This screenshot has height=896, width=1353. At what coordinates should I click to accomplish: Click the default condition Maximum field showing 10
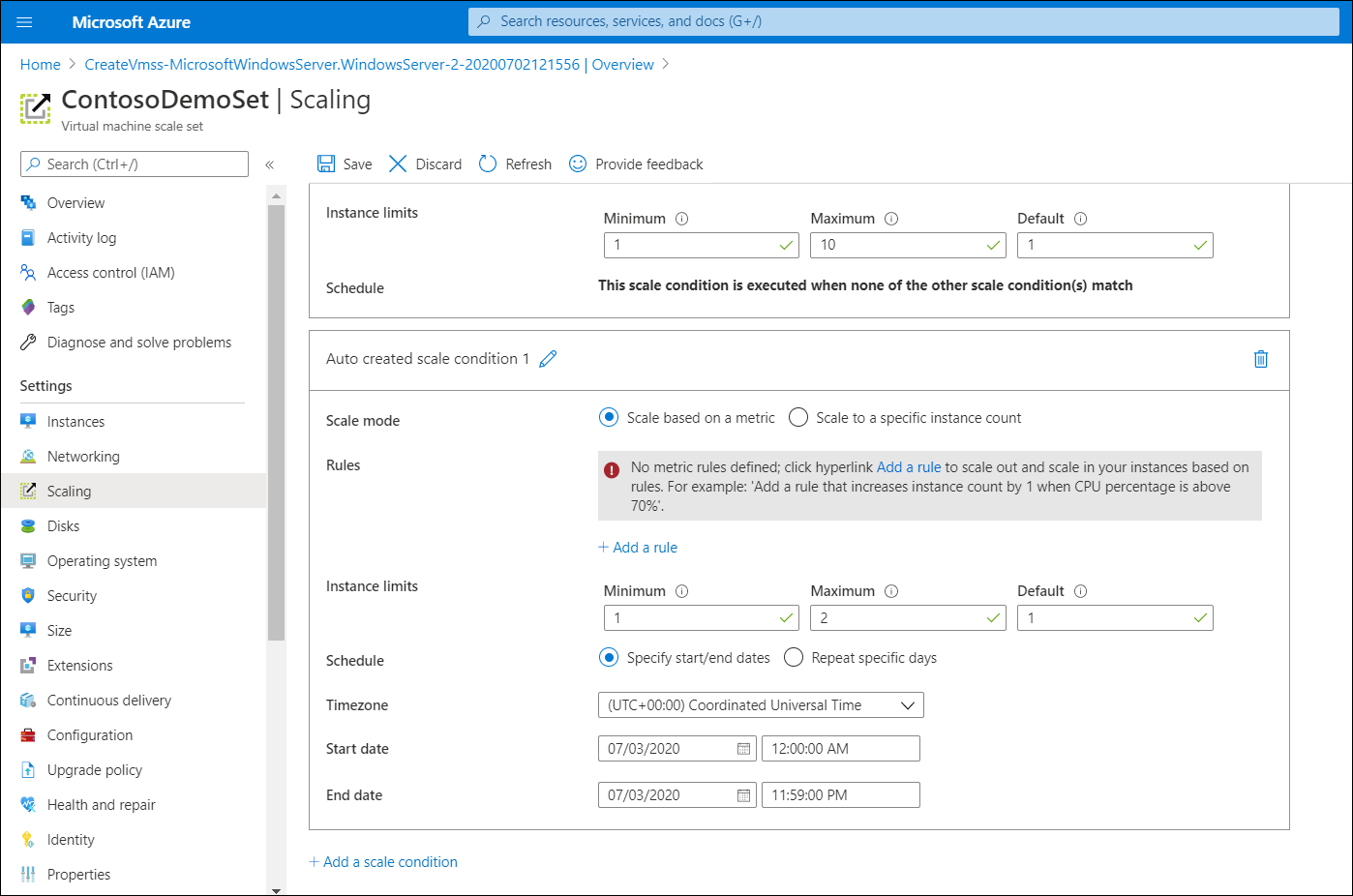coord(908,245)
